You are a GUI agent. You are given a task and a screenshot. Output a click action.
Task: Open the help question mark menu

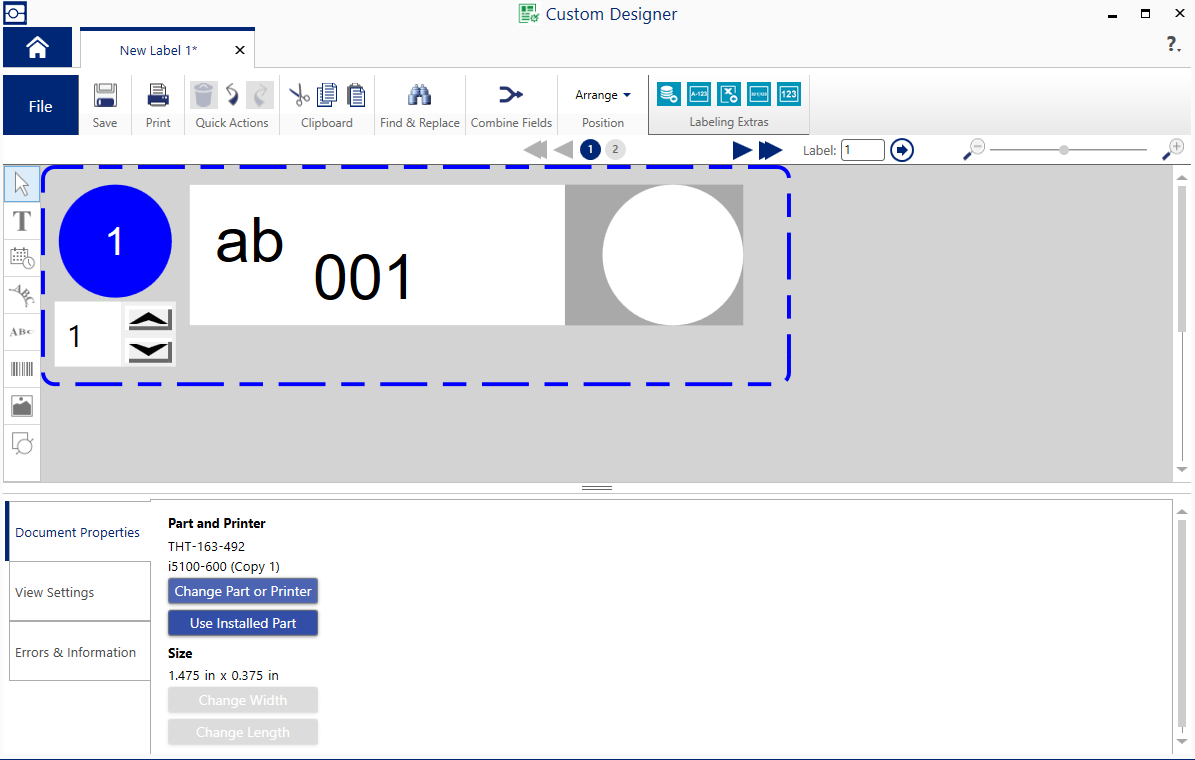[x=1173, y=45]
